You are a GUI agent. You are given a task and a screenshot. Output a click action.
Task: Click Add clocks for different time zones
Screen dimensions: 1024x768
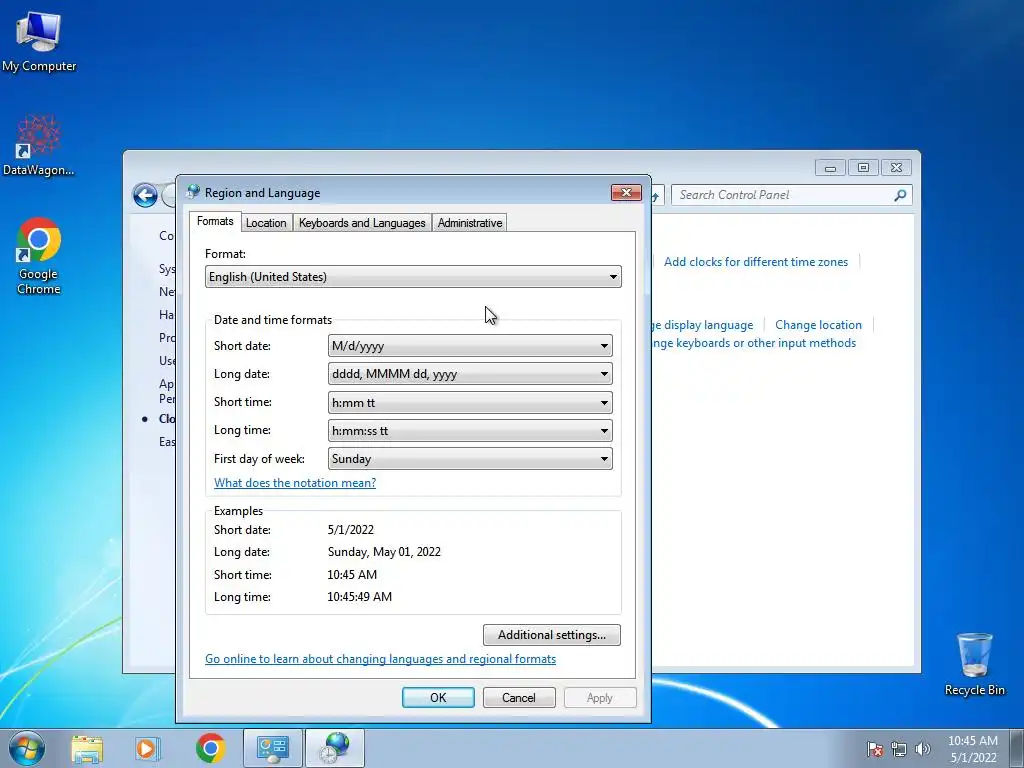click(756, 262)
